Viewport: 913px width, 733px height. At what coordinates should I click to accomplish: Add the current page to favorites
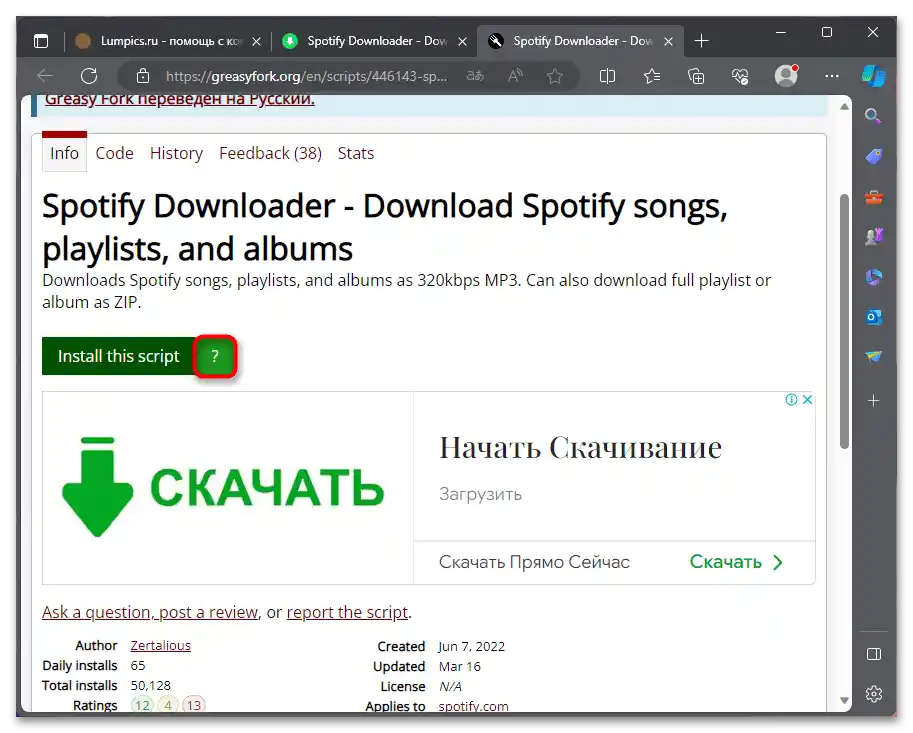tap(554, 76)
